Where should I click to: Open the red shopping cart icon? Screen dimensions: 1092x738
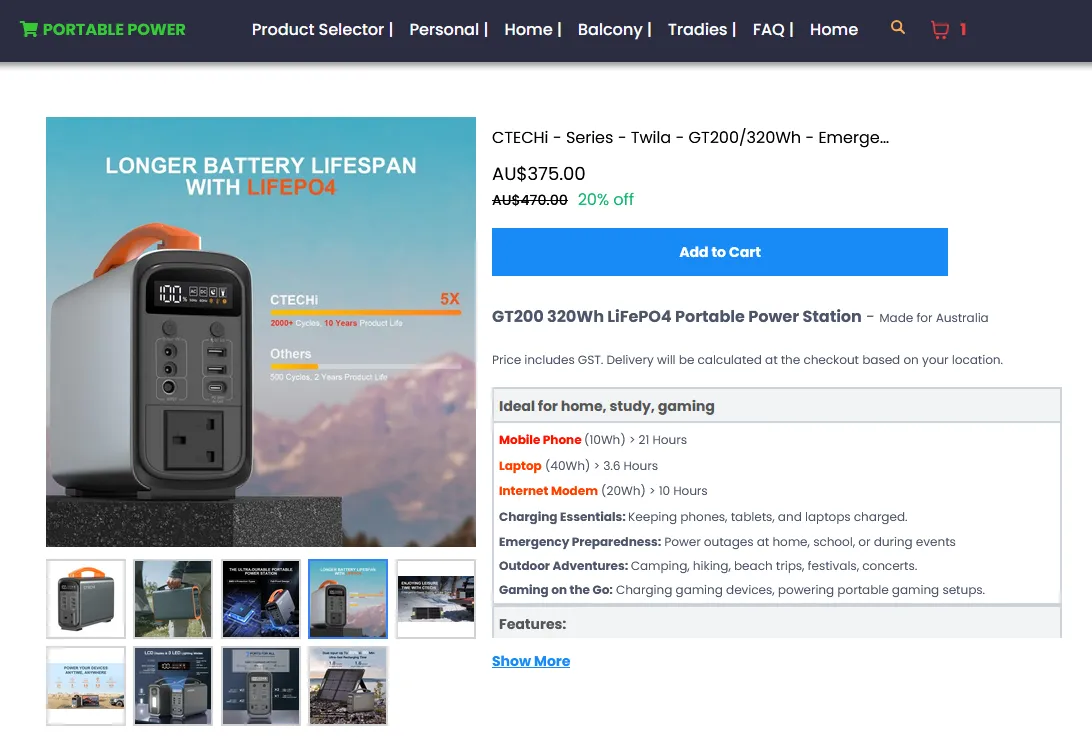point(939,29)
